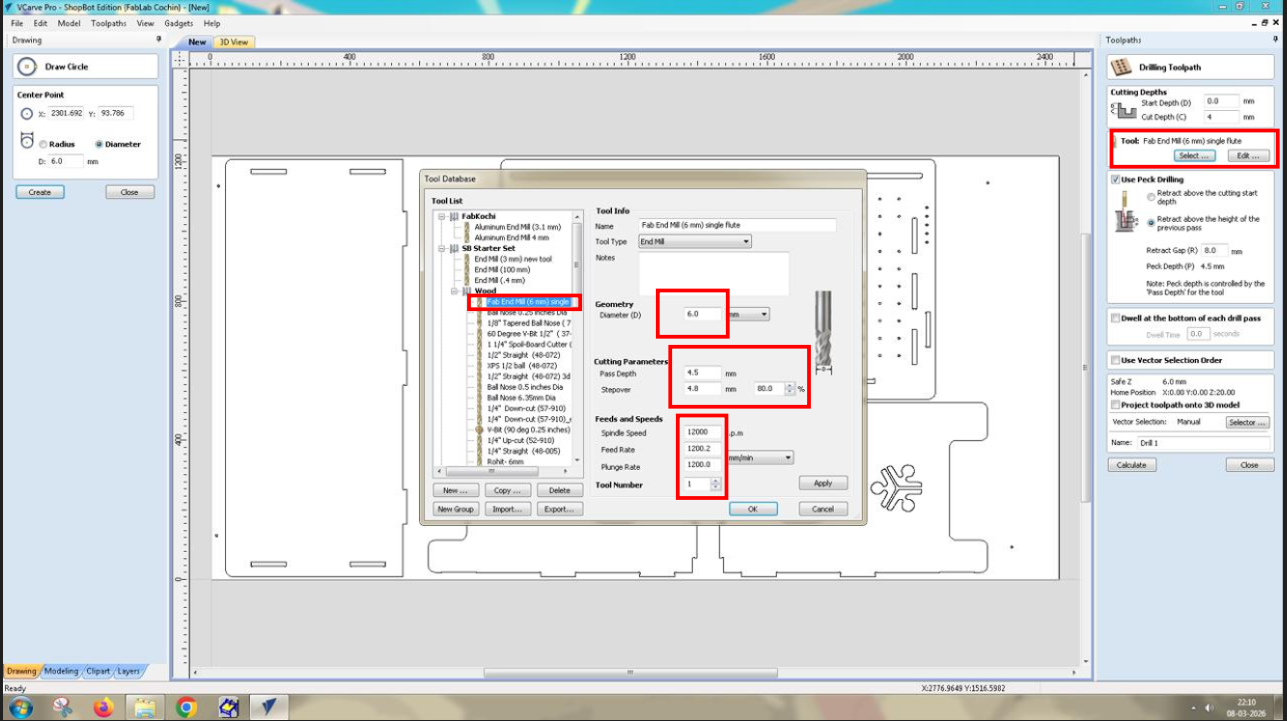Click the FabKochi group icon in Tool List

pos(454,216)
